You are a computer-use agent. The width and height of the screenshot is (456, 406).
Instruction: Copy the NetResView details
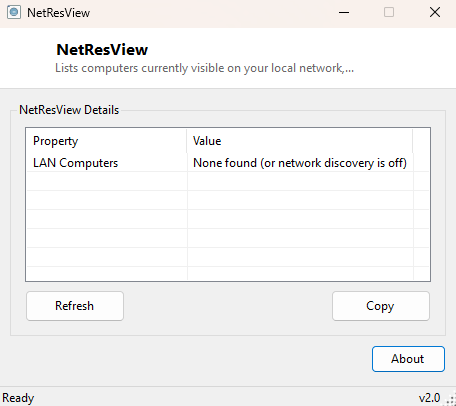pos(381,306)
